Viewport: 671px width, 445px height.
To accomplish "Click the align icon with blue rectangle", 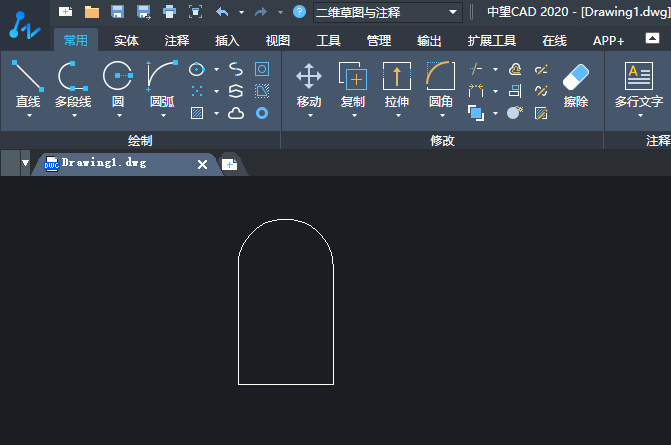I will [515, 91].
